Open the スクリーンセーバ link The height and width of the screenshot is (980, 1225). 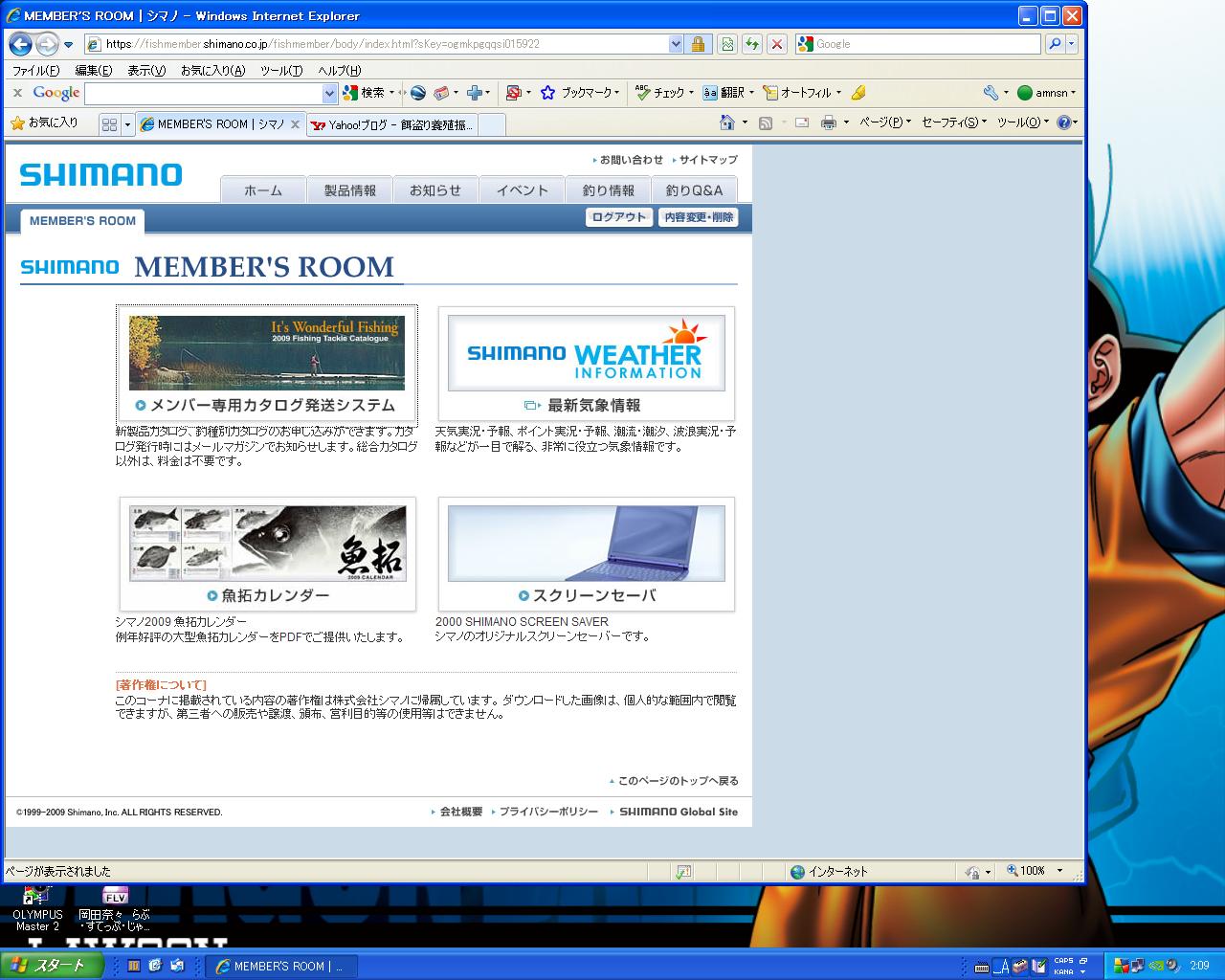(587, 554)
